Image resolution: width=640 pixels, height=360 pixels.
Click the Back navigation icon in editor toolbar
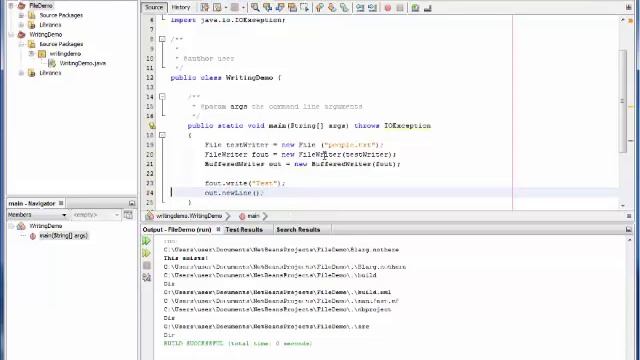point(217,7)
